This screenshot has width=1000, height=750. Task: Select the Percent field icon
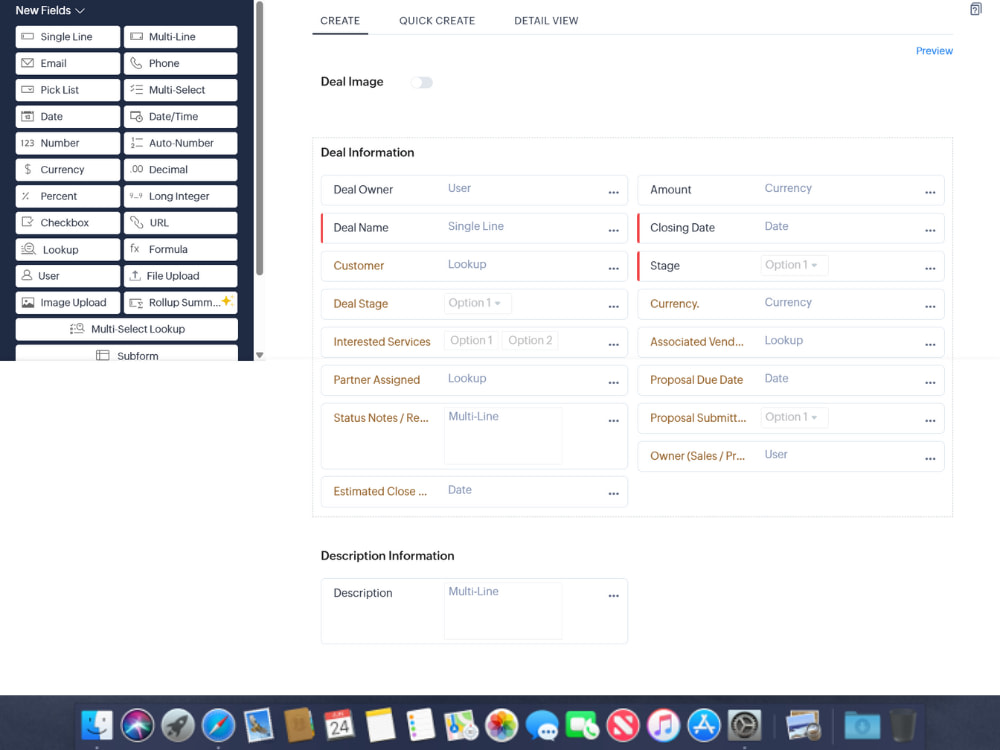26,196
